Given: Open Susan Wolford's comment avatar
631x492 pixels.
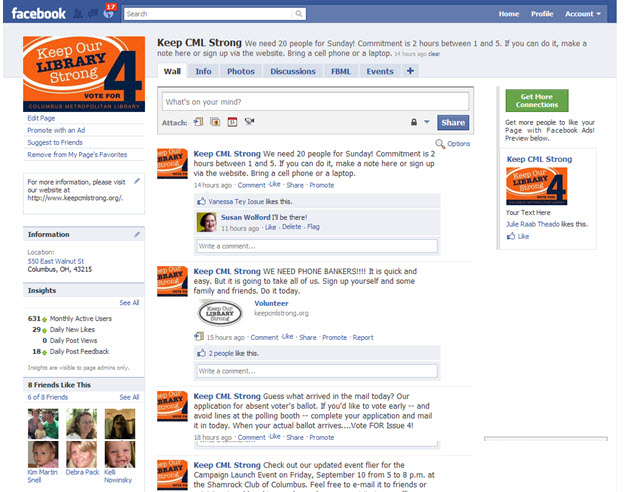Looking at the screenshot, I should (x=207, y=222).
